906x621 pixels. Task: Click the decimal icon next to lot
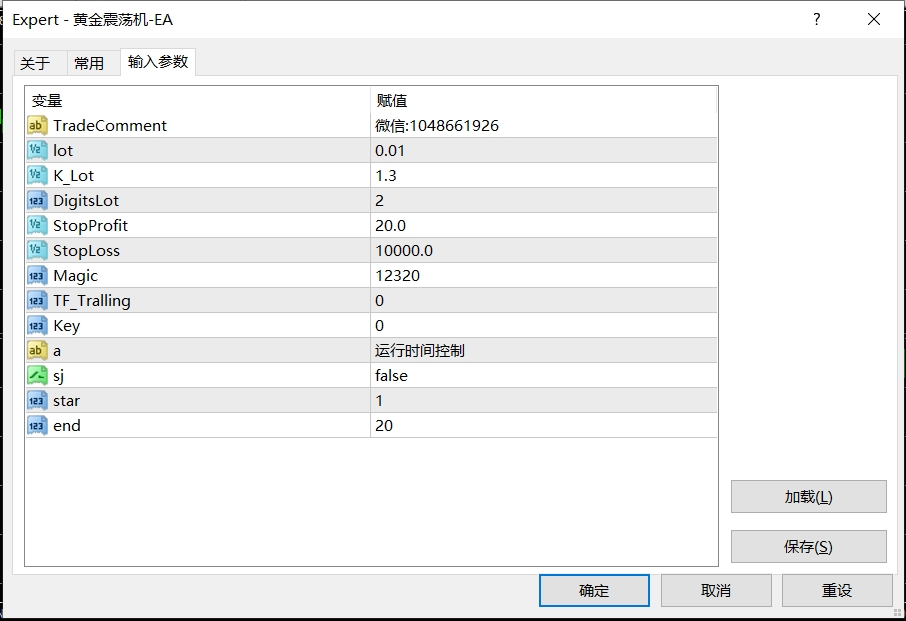click(x=37, y=150)
